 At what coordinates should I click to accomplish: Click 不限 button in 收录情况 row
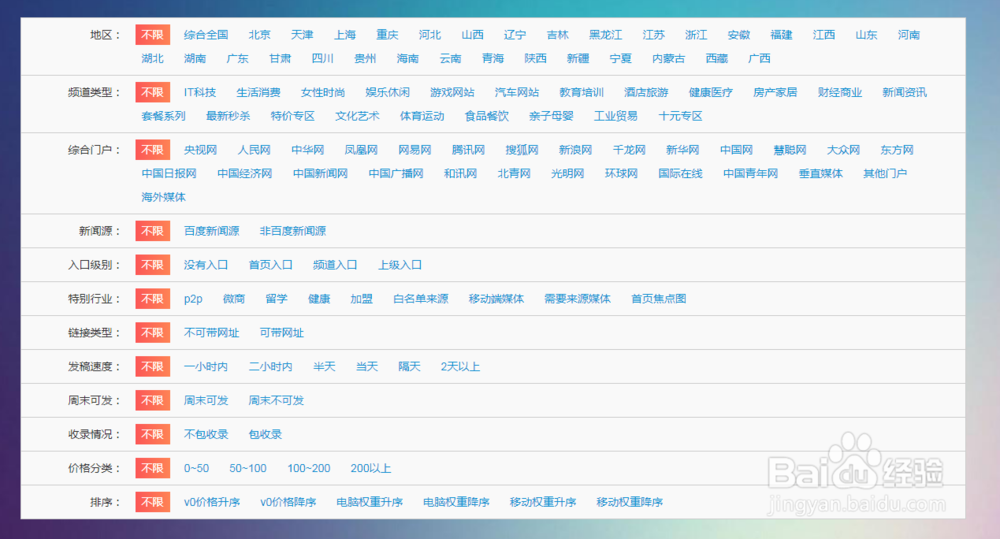[x=152, y=434]
